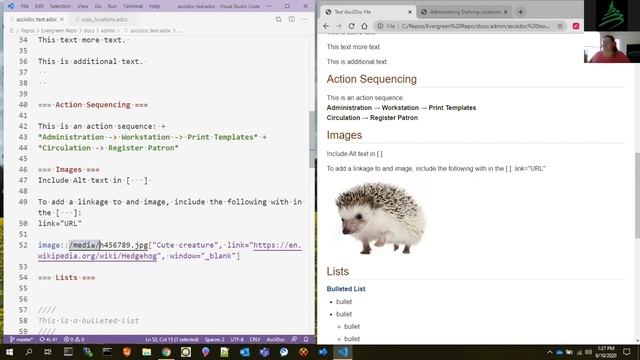Open the View menu in VS Code
Image resolution: width=640 pixels, height=360 pixels.
[82, 6]
